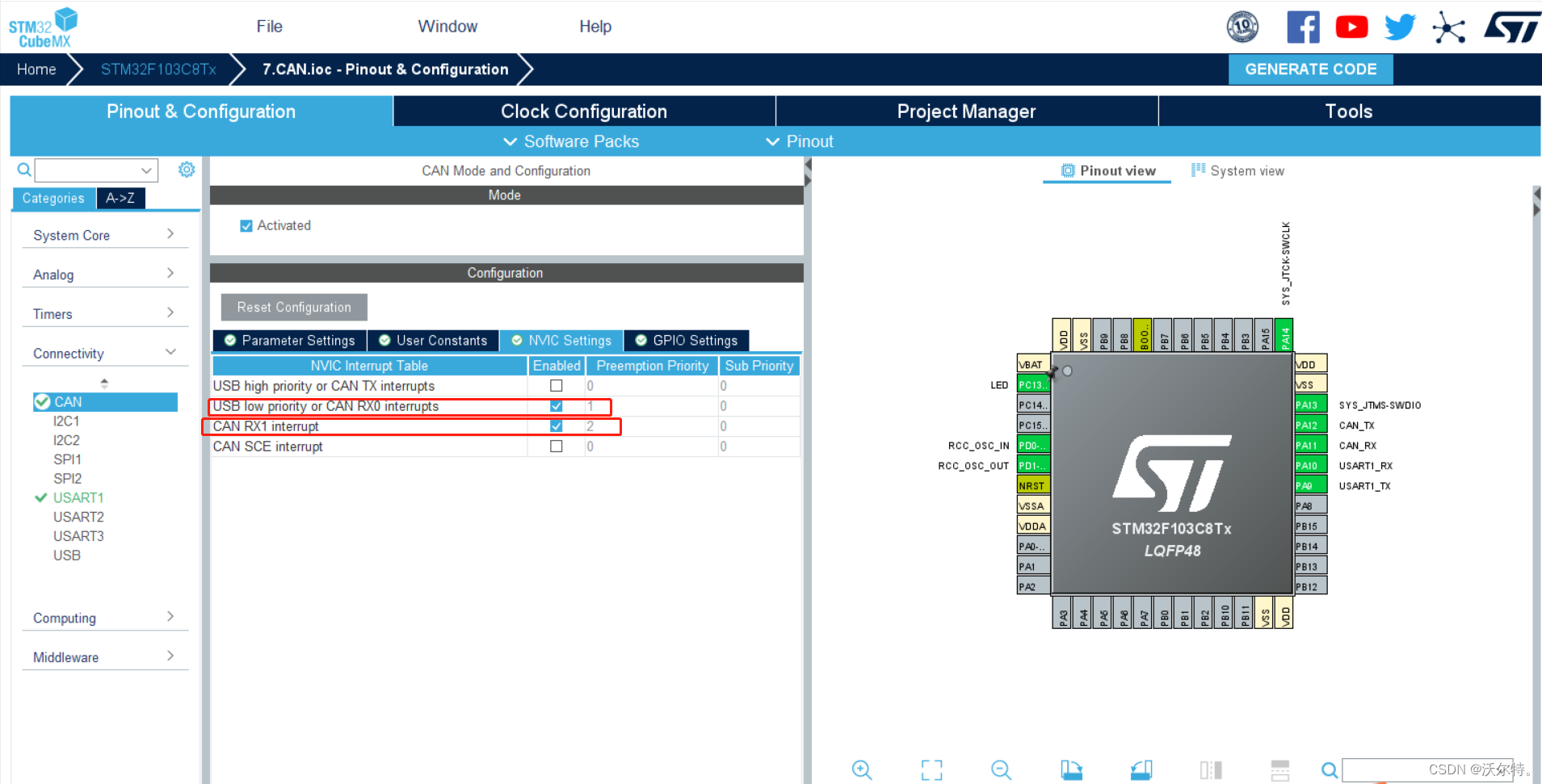The height and width of the screenshot is (784, 1542).
Task: Open the Window menu
Action: coord(447,27)
